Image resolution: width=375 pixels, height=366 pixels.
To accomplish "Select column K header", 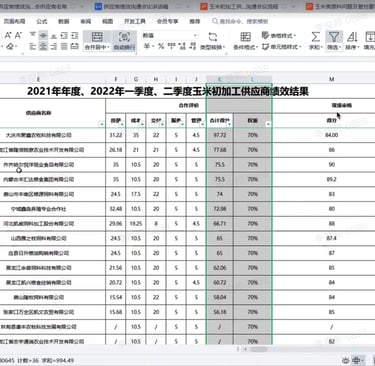I will (219, 79).
